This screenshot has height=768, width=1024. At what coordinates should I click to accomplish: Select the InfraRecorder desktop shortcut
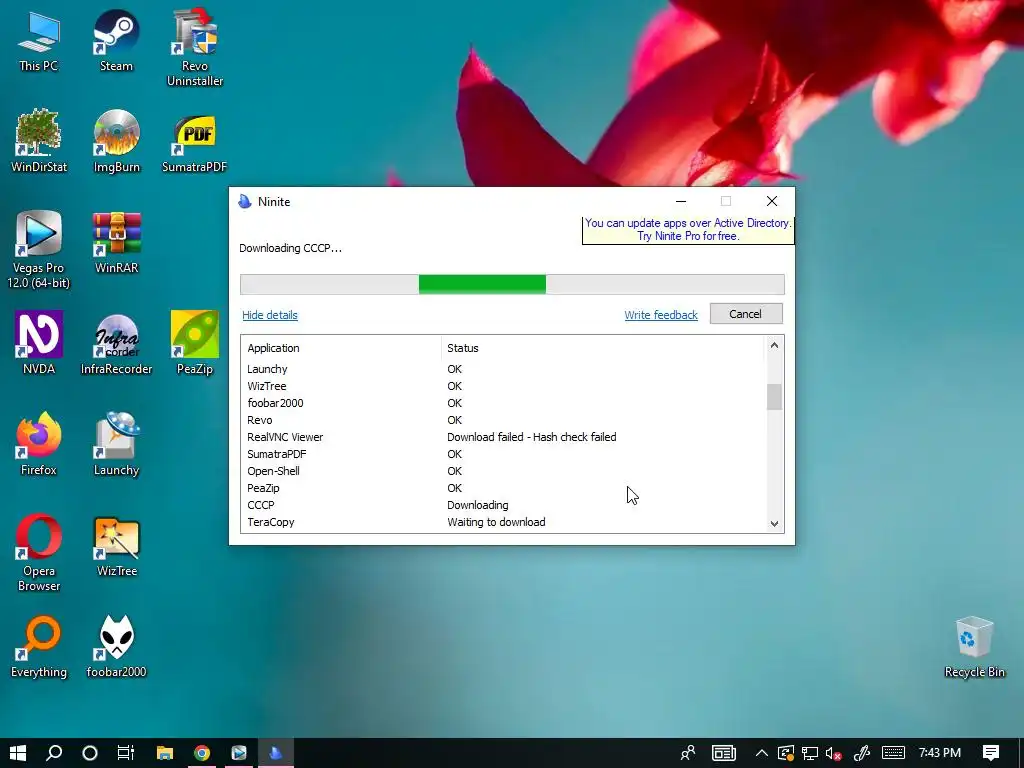[x=116, y=344]
